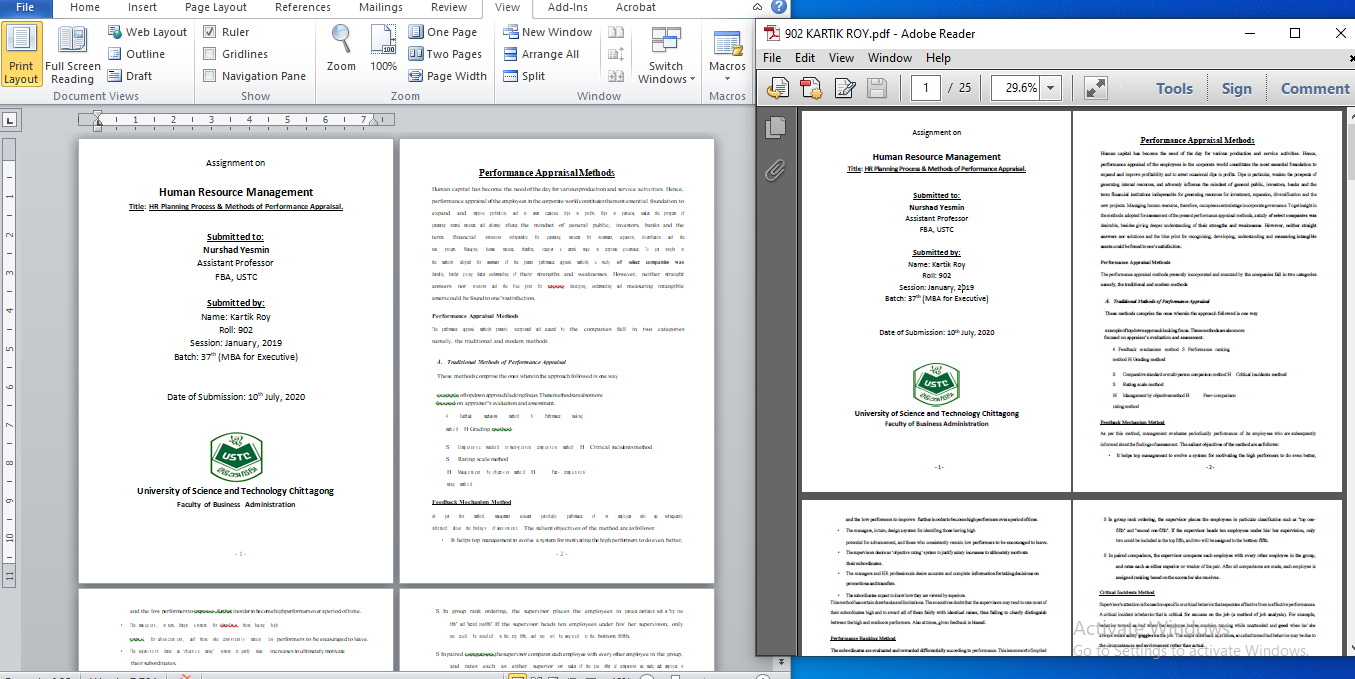Open the Edit menu in Adobe Reader
1355x679 pixels.
tap(804, 58)
